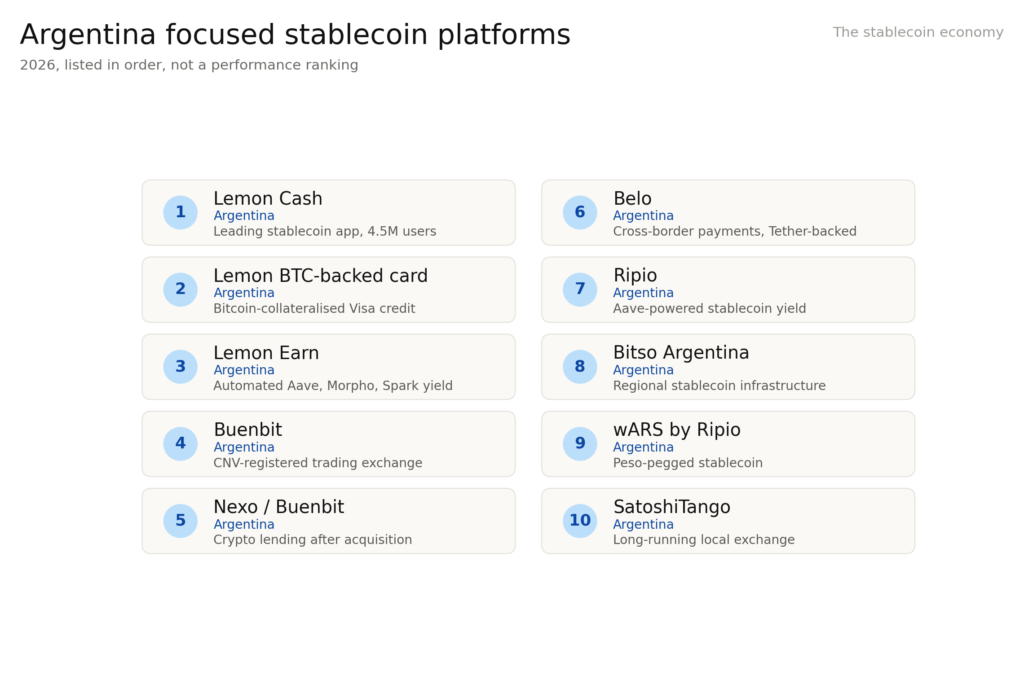Click the 'Argentina focused stablecoin platforms' title
The image size is (1024, 680).
coord(295,35)
